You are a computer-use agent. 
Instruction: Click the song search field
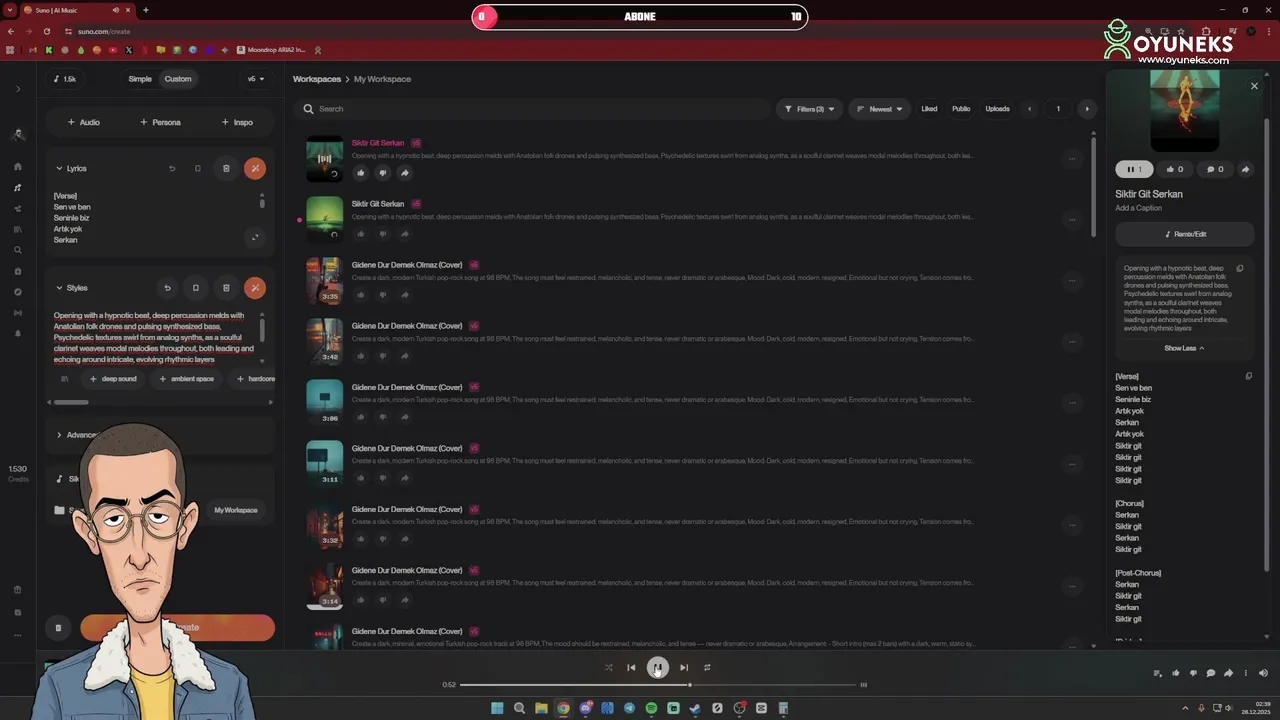coord(535,109)
